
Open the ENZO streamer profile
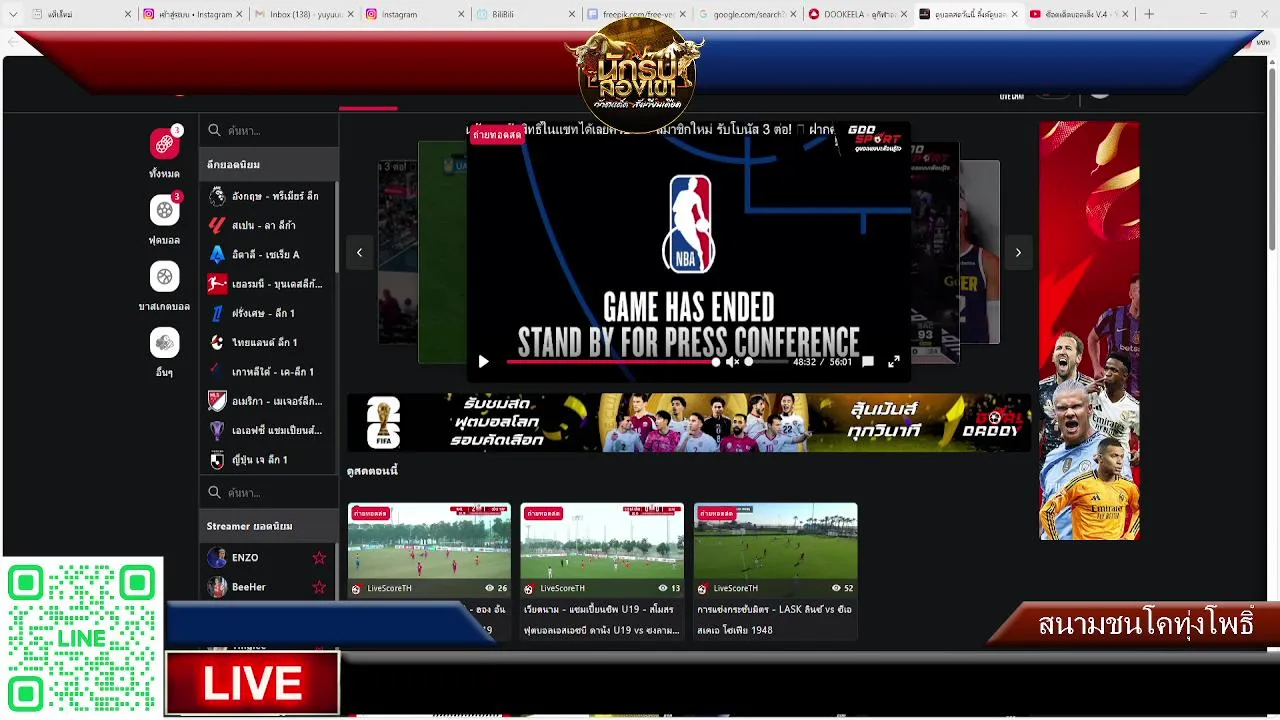(x=245, y=558)
